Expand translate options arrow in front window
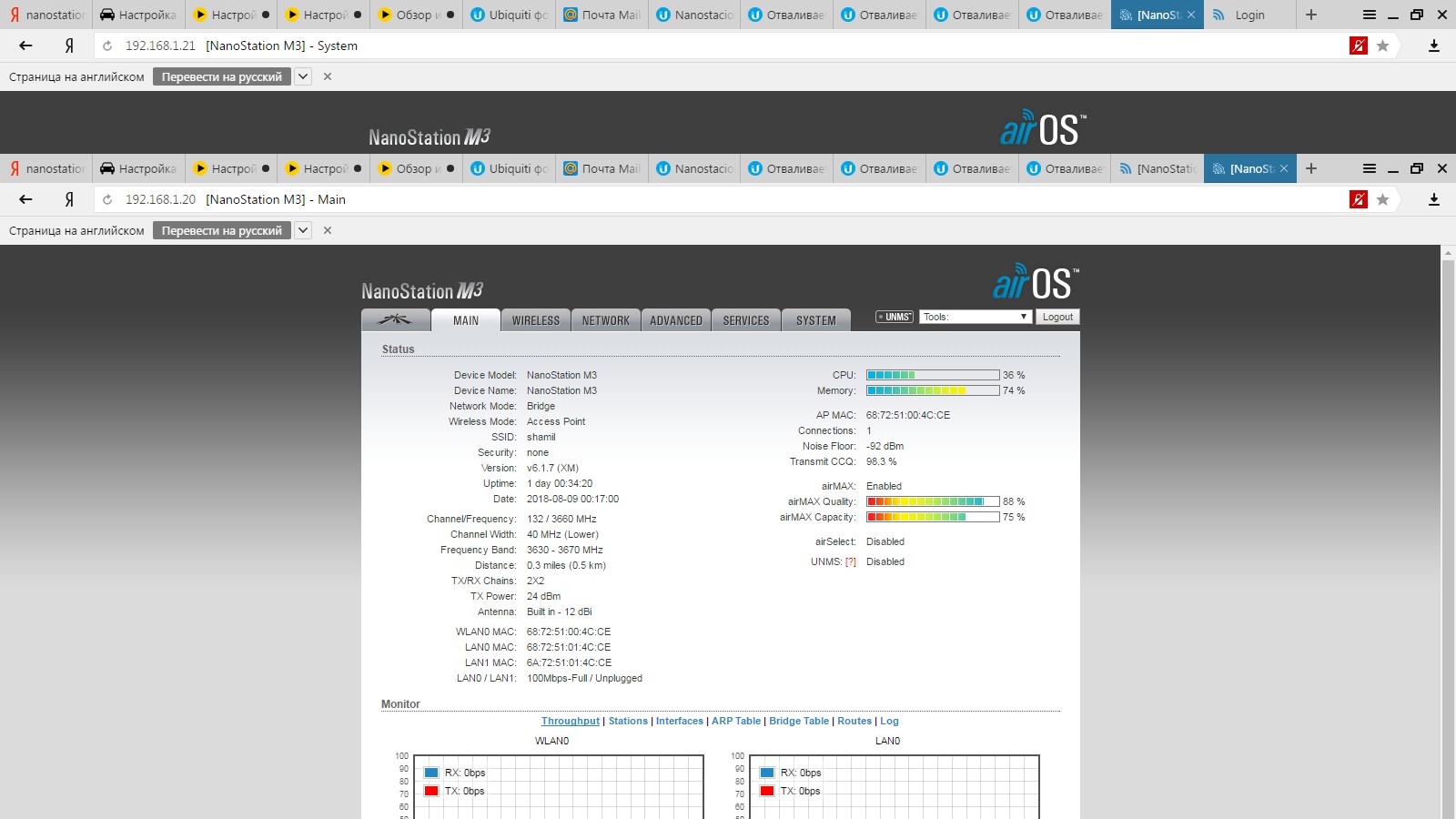 [303, 230]
